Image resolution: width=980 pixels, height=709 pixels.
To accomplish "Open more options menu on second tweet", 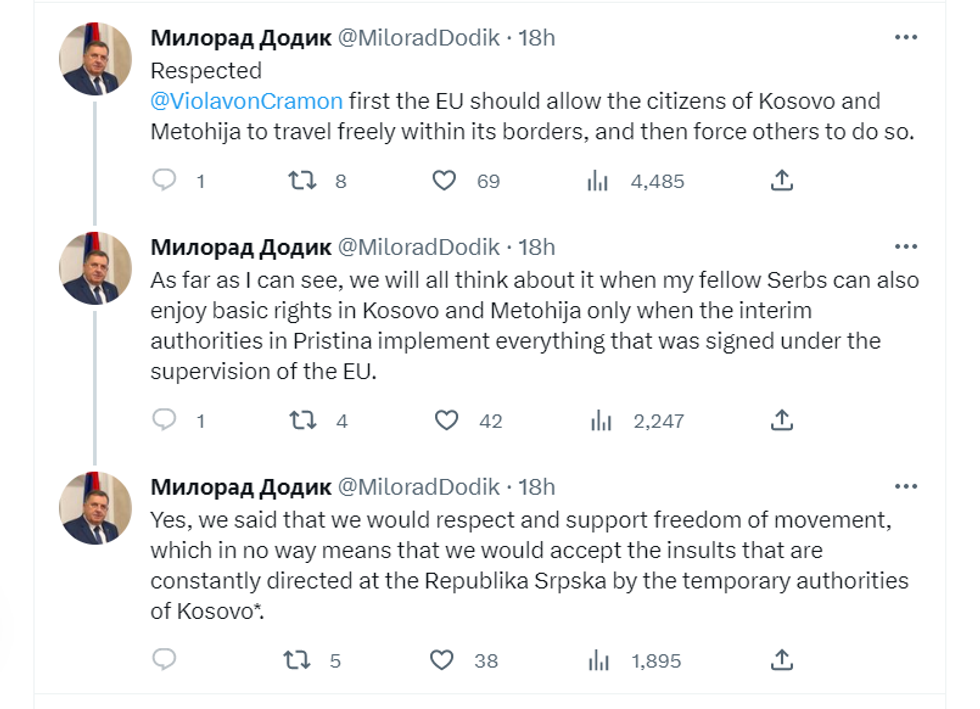I will pos(905,247).
